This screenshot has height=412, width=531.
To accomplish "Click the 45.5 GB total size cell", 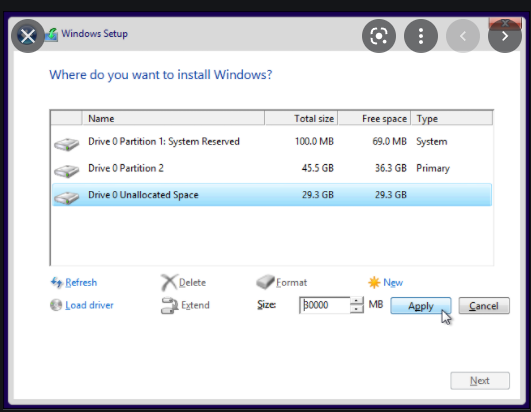I will click(318, 168).
